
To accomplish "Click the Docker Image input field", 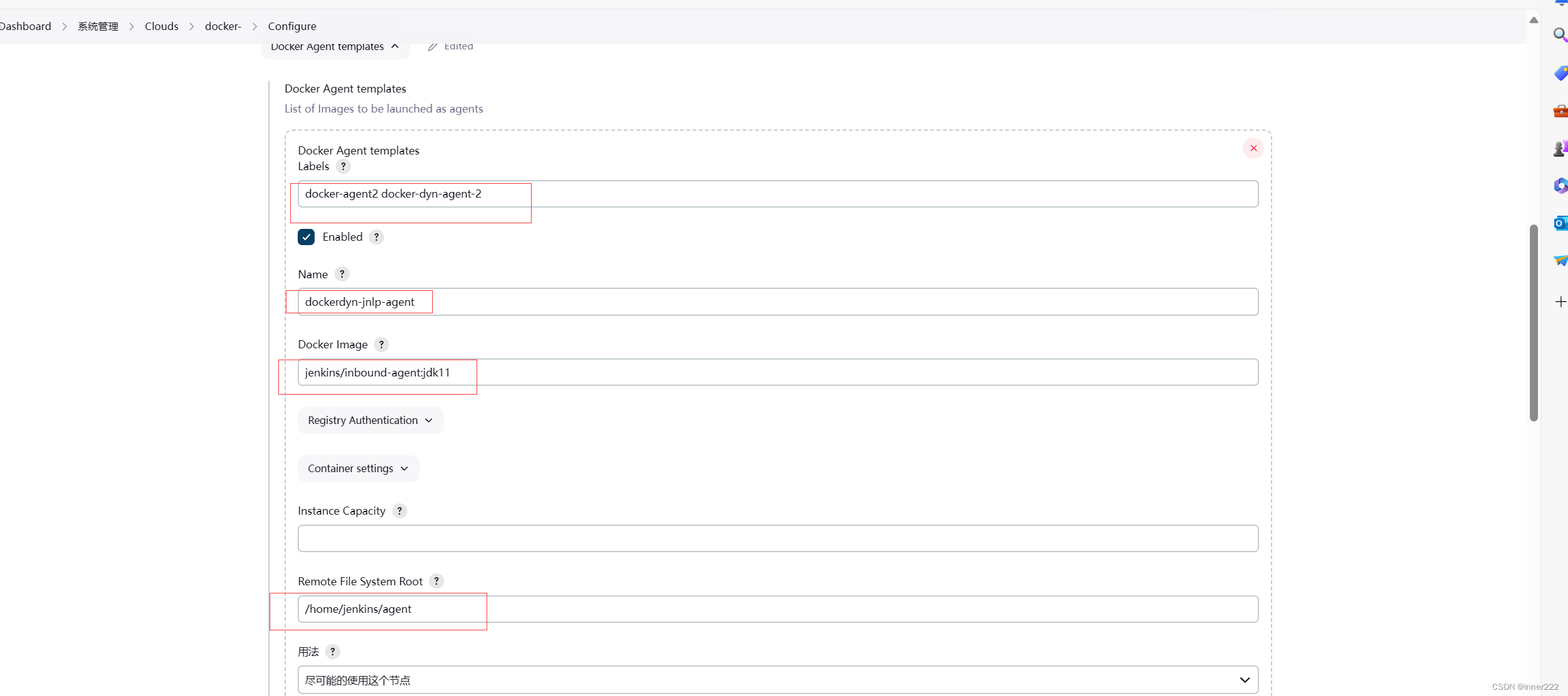I will pos(777,372).
